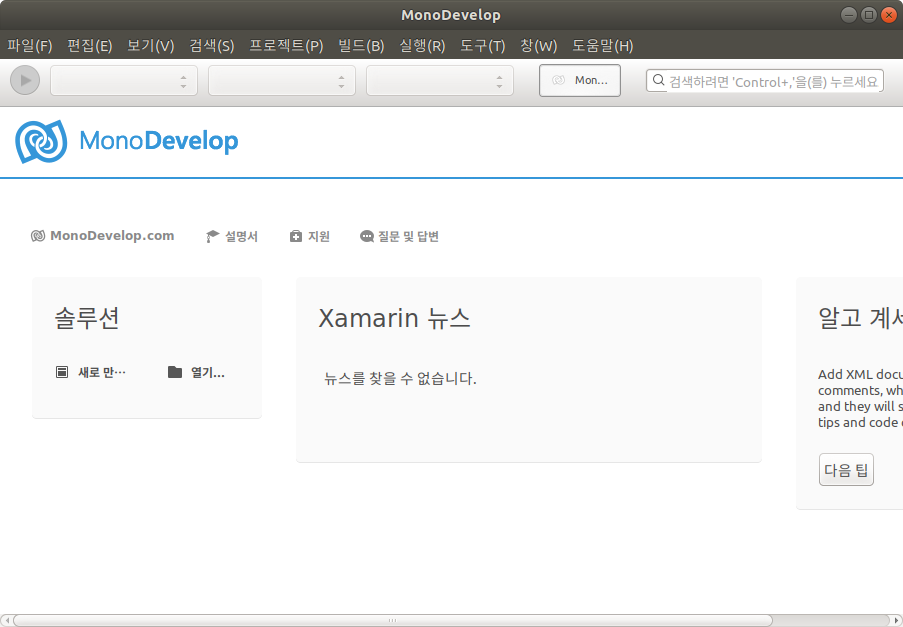Open the 질문 및 답변 link

(408, 237)
